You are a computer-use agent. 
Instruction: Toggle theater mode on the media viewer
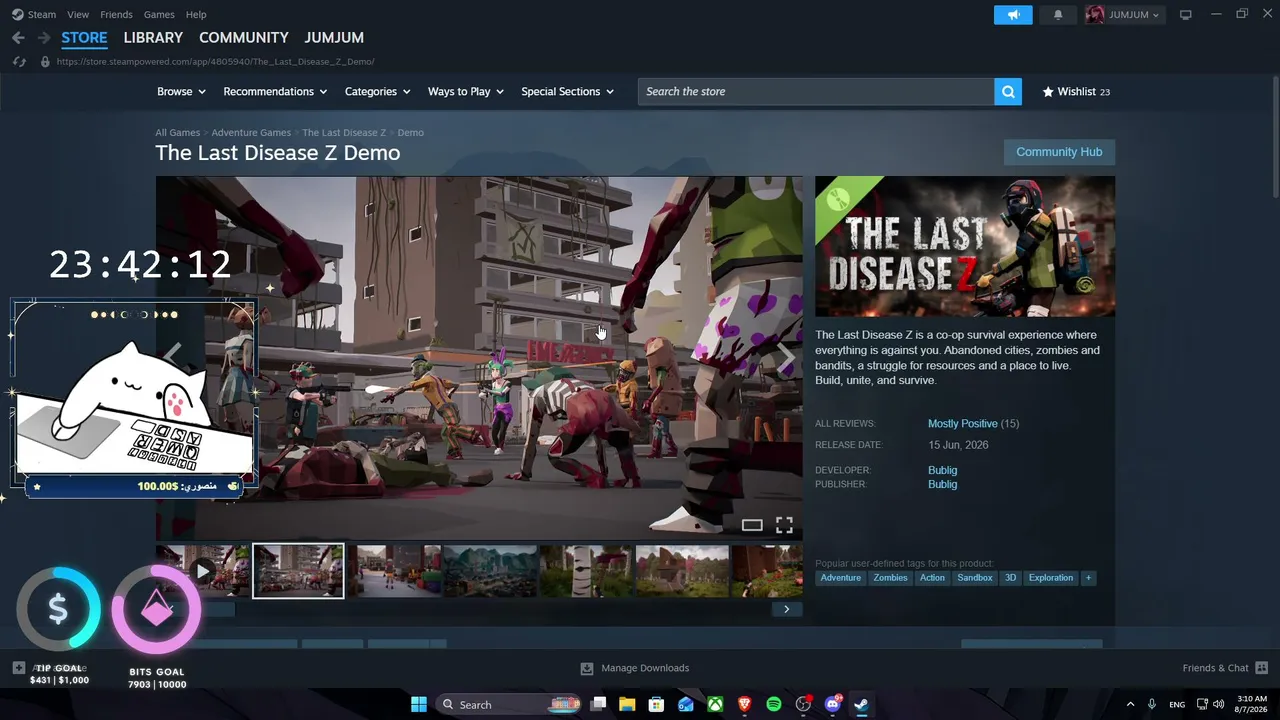(x=752, y=525)
